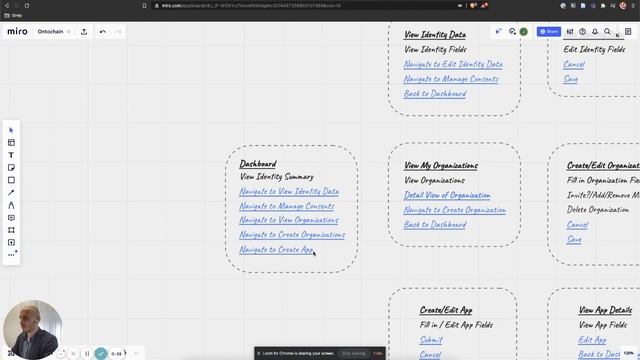Open the notes panel icon at top right
640x360 pixels.
pos(628,31)
